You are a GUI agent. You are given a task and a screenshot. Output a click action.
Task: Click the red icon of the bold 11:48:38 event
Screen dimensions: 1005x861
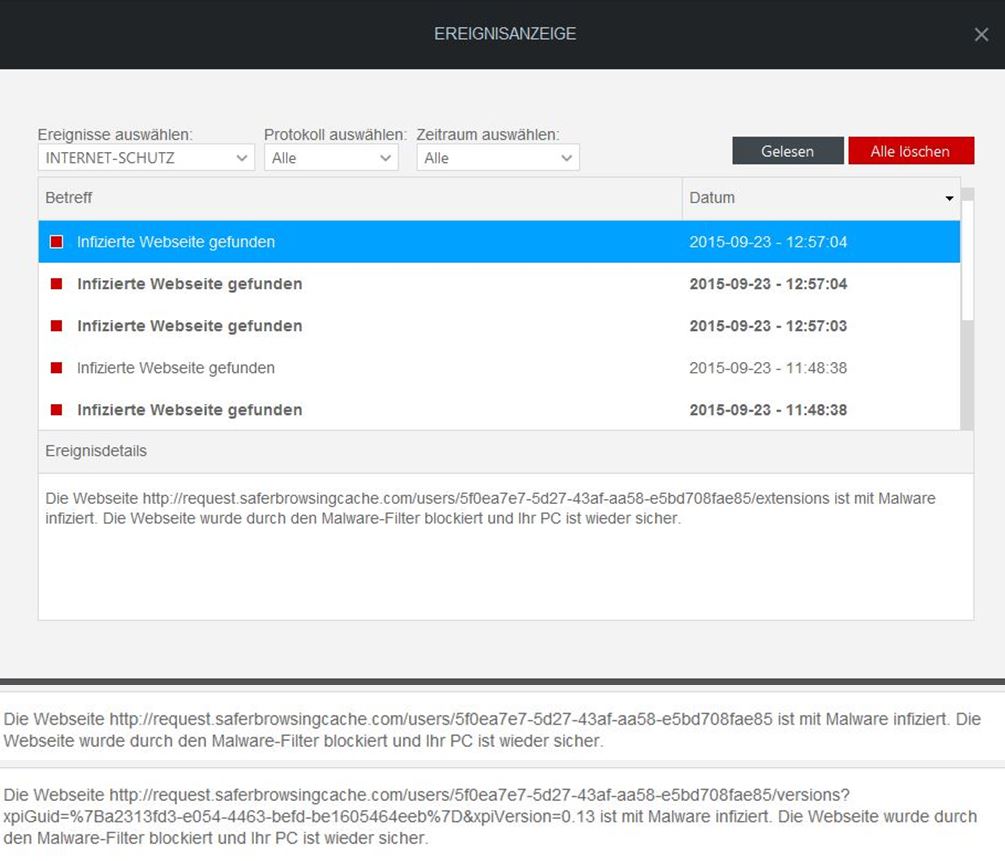click(56, 410)
